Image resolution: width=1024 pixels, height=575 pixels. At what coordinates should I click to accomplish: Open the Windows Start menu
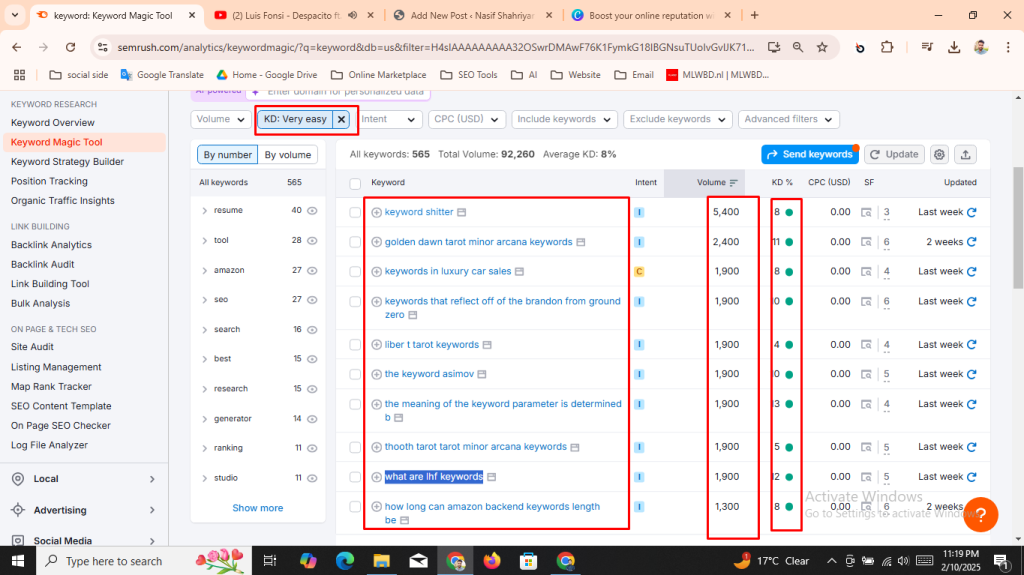[x=18, y=561]
